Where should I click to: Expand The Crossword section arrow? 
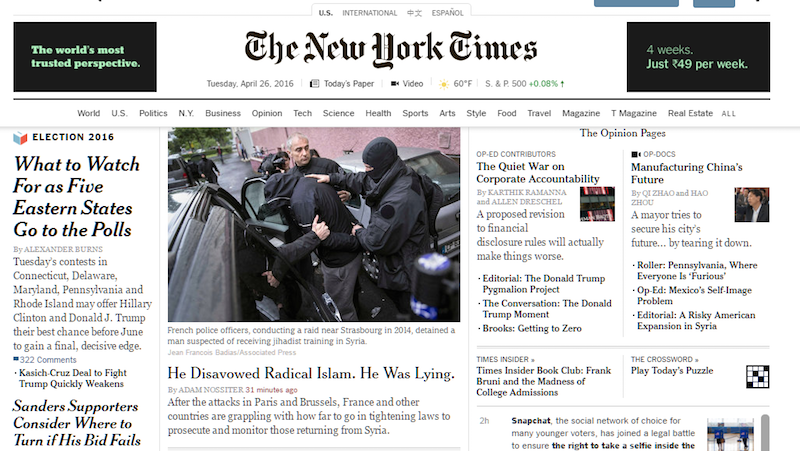[696, 359]
